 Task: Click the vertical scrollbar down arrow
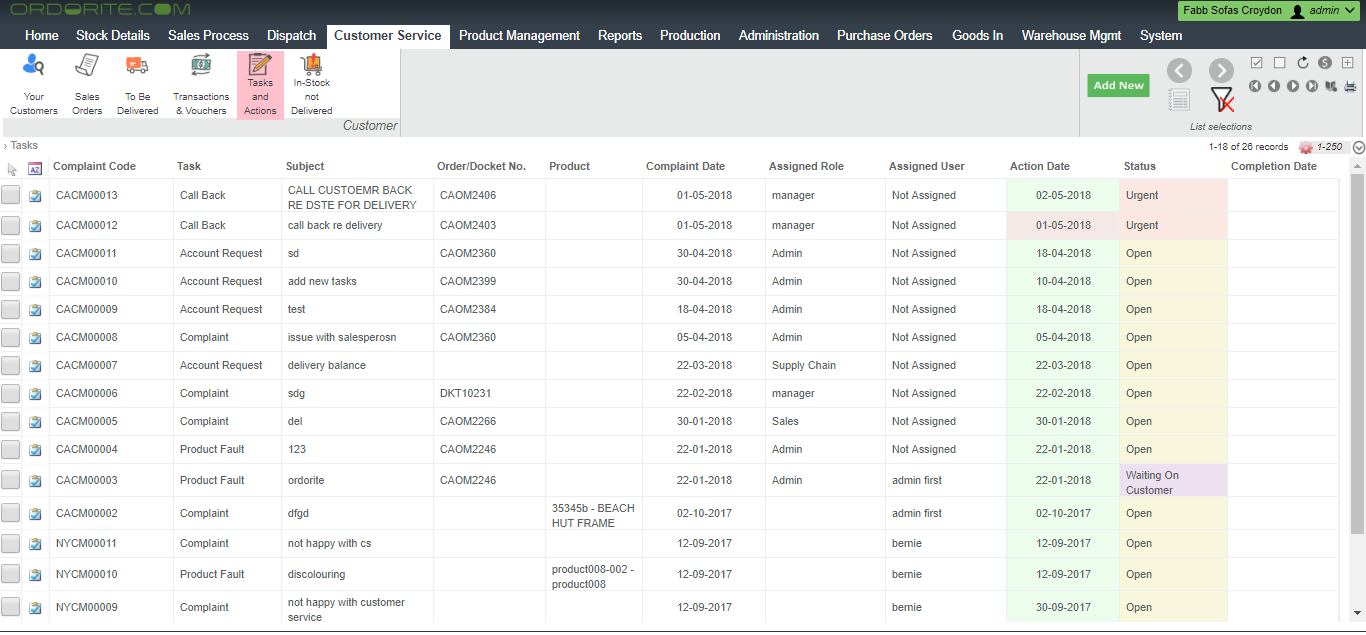[x=1357, y=612]
